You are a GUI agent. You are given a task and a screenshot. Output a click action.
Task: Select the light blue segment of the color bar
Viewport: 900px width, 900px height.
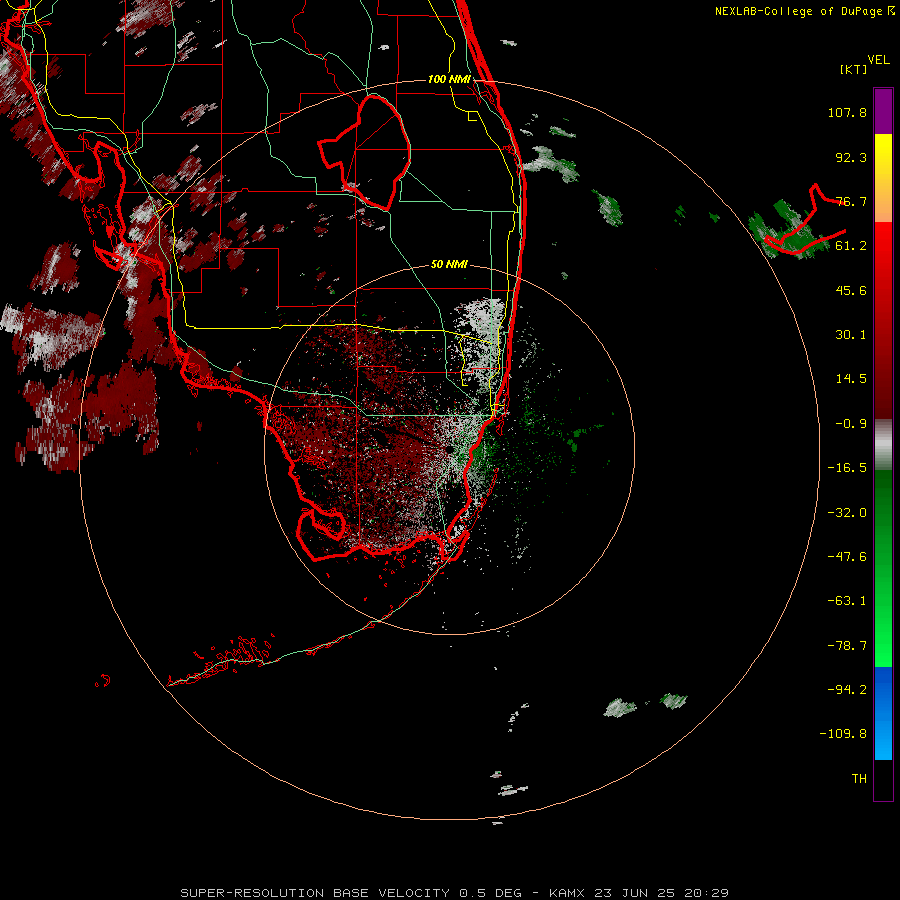883,740
